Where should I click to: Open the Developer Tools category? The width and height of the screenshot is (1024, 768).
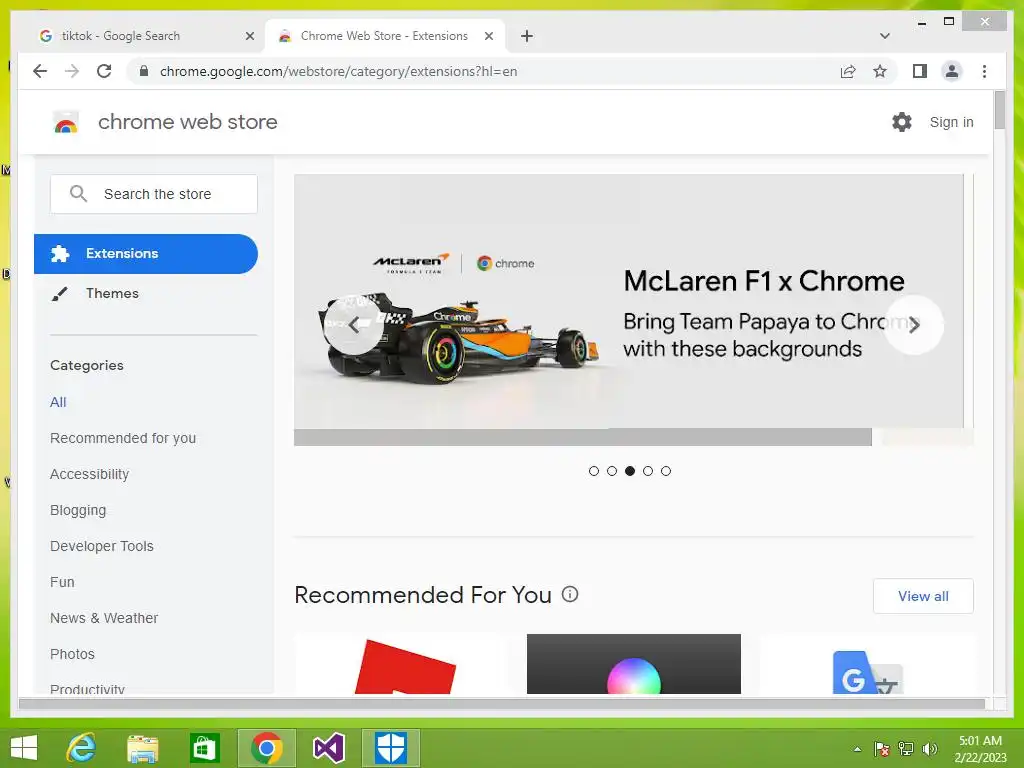pos(102,546)
